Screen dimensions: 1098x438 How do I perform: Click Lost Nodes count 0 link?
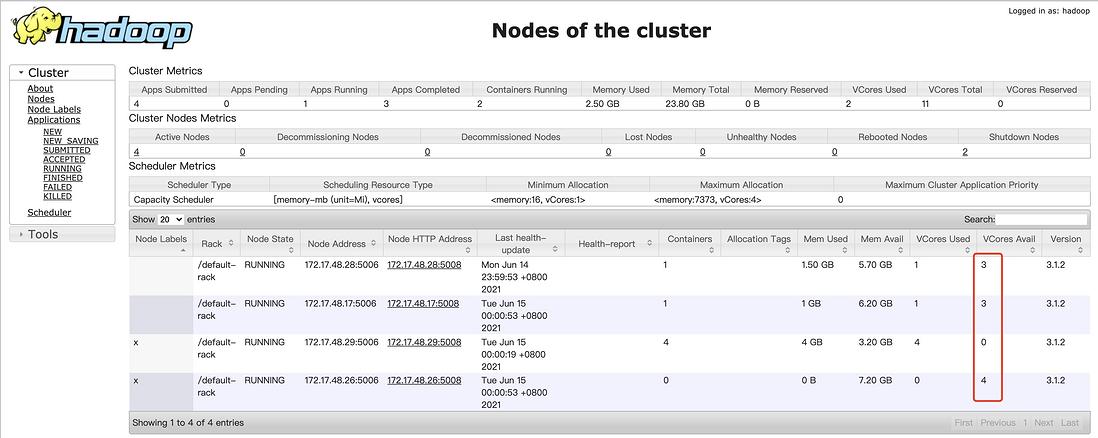coord(609,151)
